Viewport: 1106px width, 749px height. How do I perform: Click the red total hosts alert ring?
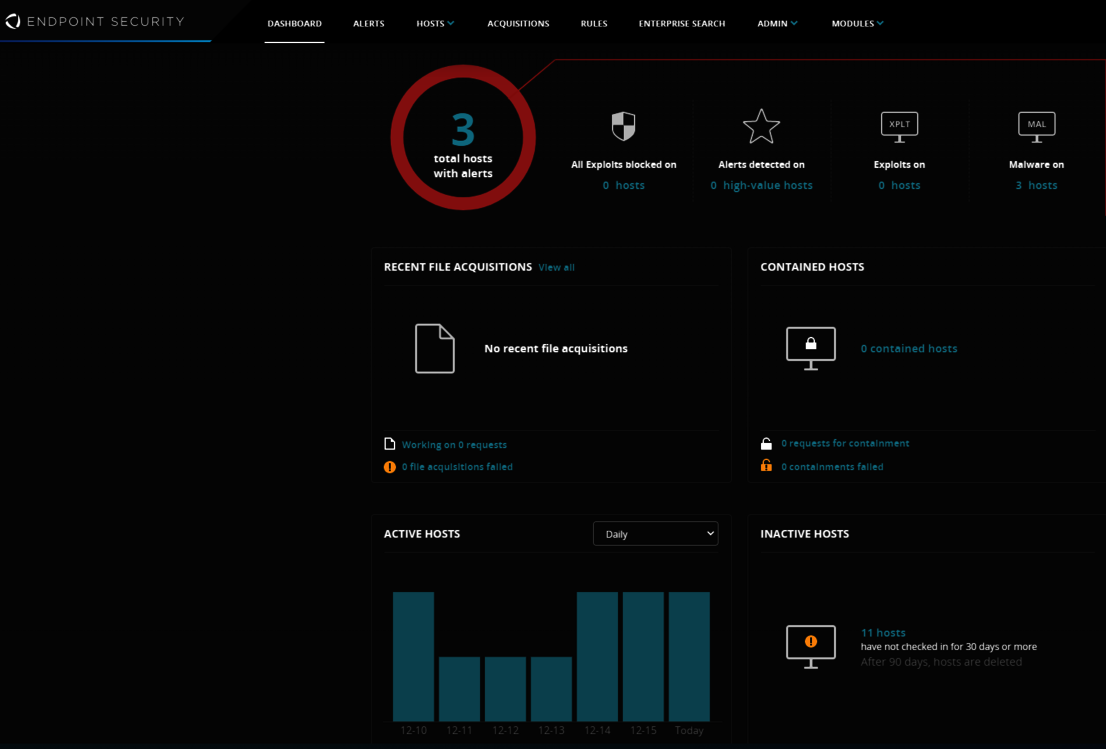(x=462, y=138)
